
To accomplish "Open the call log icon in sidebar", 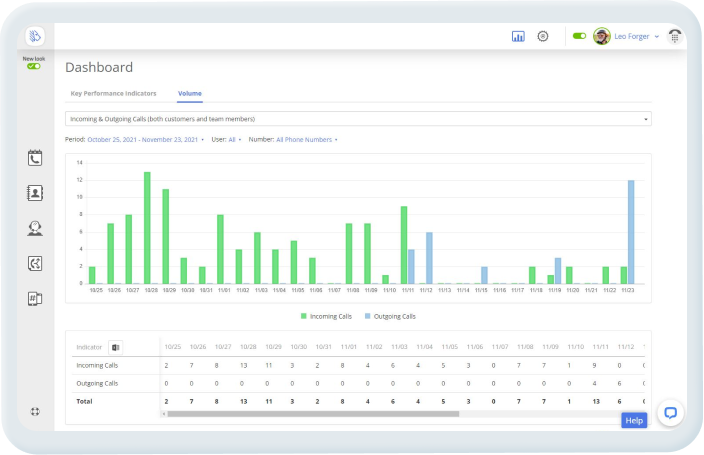I will (x=35, y=157).
